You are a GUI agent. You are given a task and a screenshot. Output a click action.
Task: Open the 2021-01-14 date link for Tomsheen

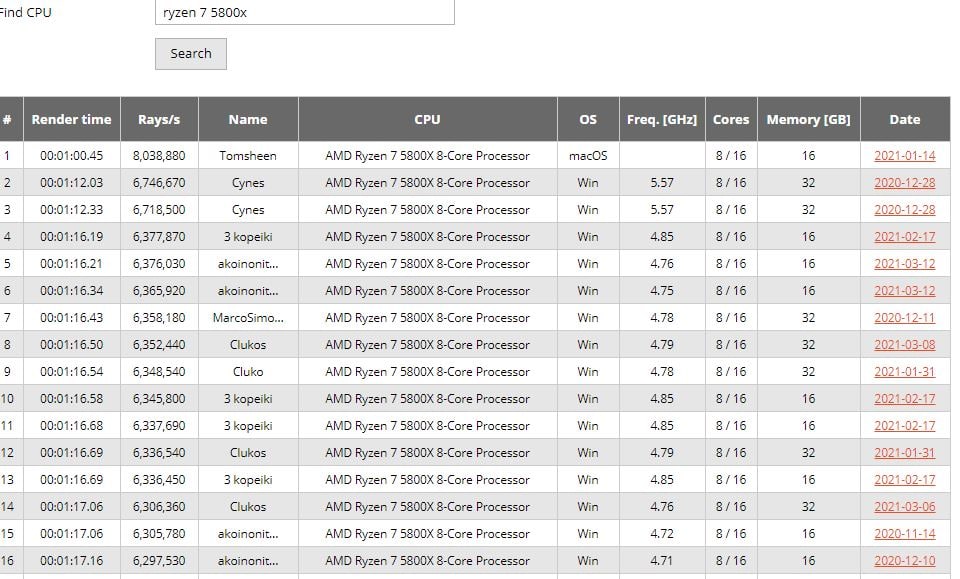pyautogui.click(x=905, y=155)
